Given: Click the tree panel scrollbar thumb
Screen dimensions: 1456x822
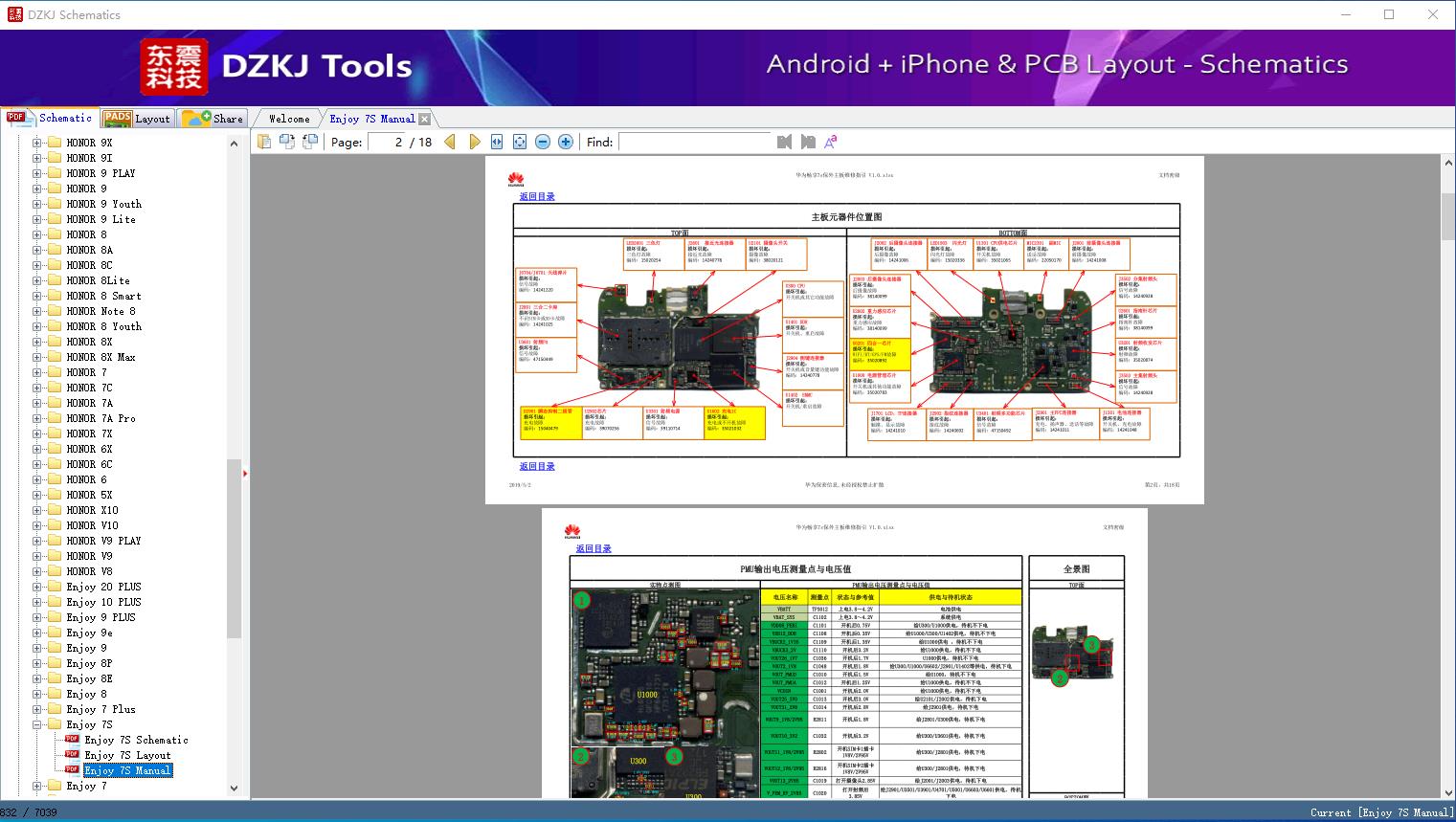Looking at the screenshot, I should (x=234, y=548).
